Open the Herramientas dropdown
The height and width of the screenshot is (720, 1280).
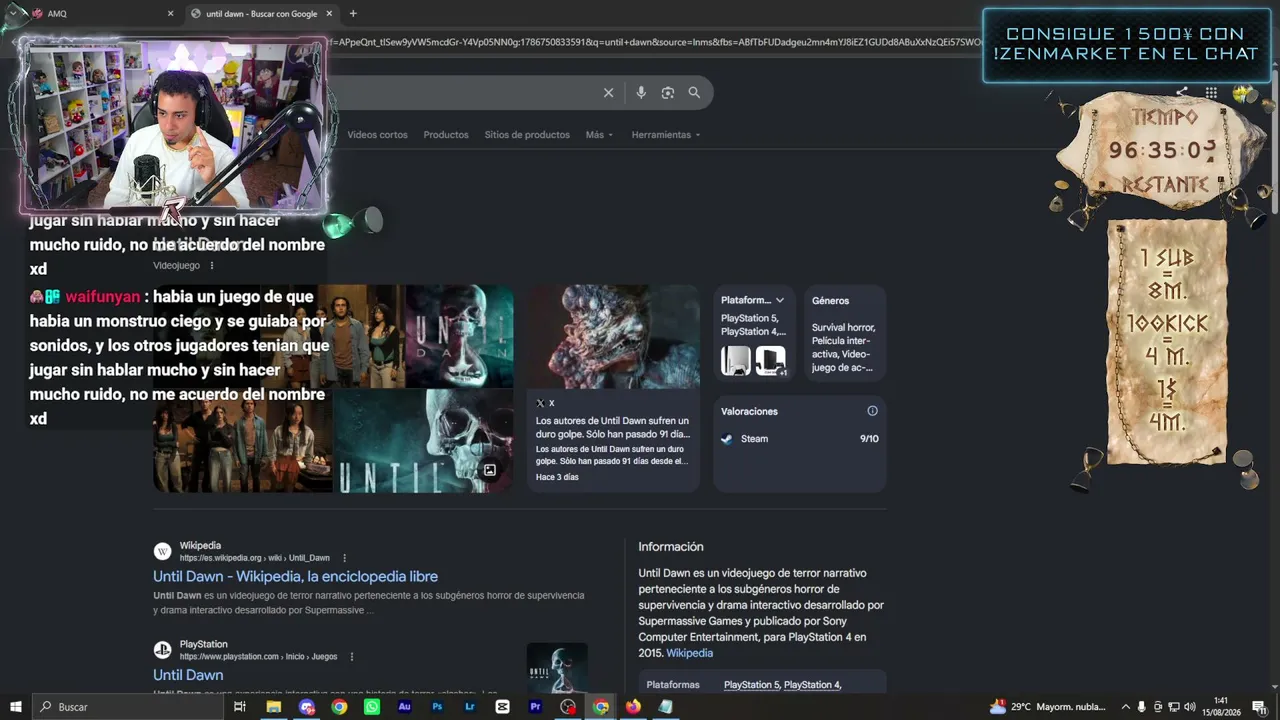click(x=666, y=135)
